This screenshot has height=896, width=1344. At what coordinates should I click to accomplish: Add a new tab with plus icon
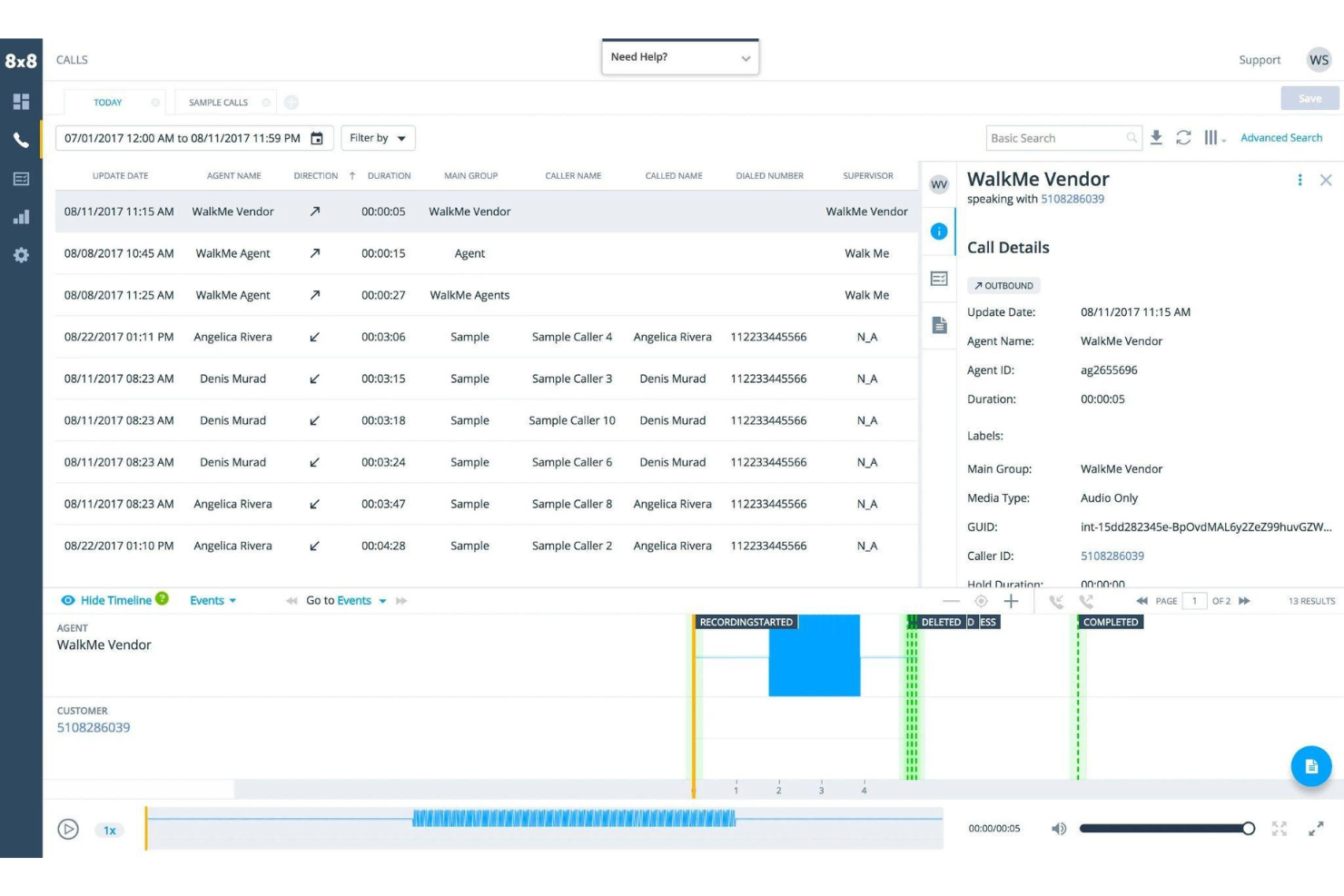click(x=292, y=103)
